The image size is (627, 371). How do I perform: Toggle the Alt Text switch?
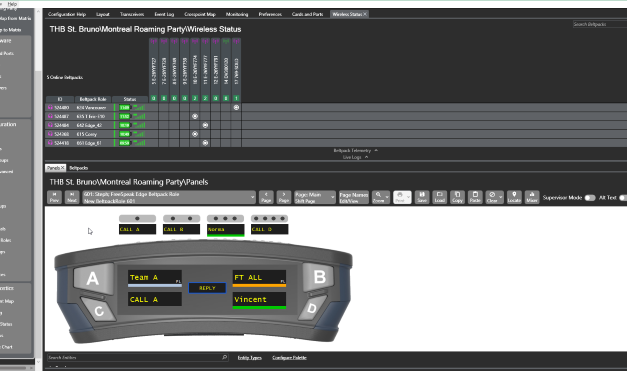point(623,197)
